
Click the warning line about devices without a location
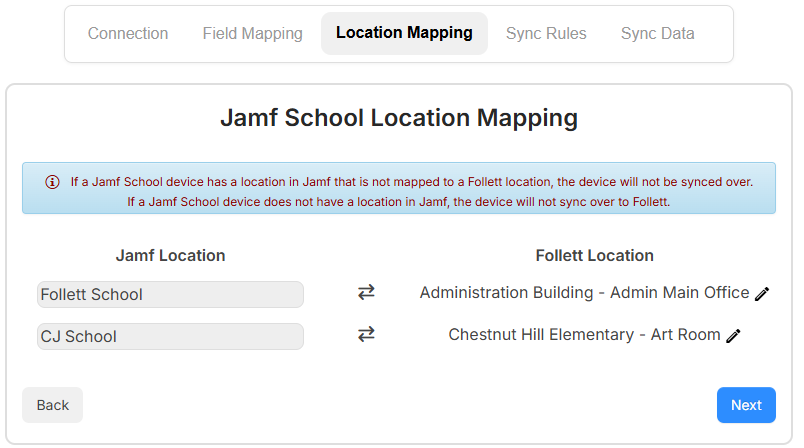click(x=398, y=202)
